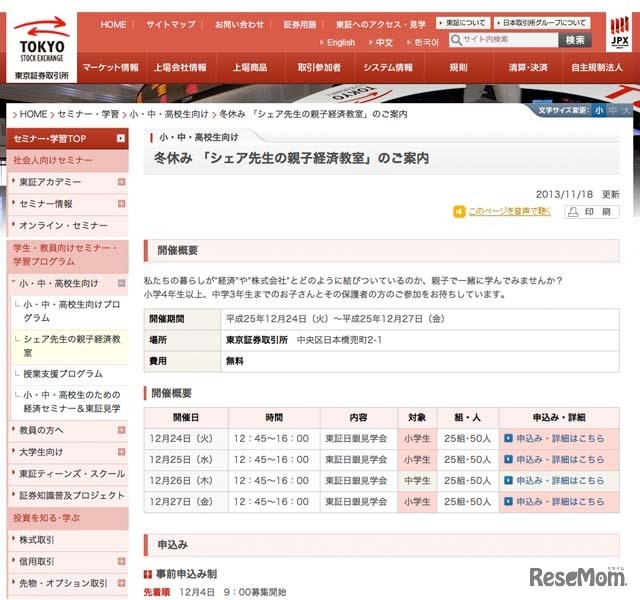Expand the 信用取引 sidebar item
Screen dimensions: 640x600
(121, 561)
